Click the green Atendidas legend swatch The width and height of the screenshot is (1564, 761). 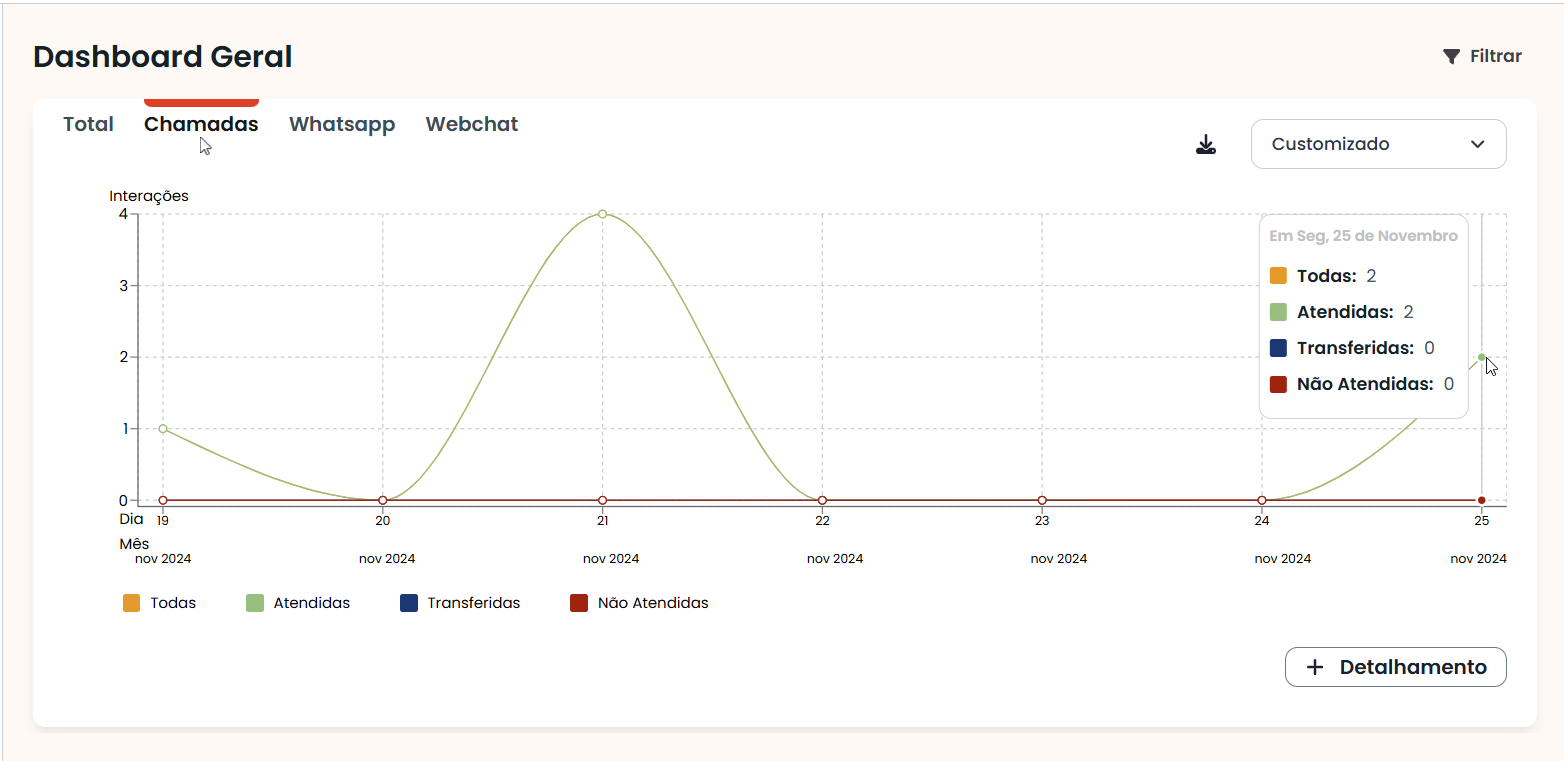[255, 603]
